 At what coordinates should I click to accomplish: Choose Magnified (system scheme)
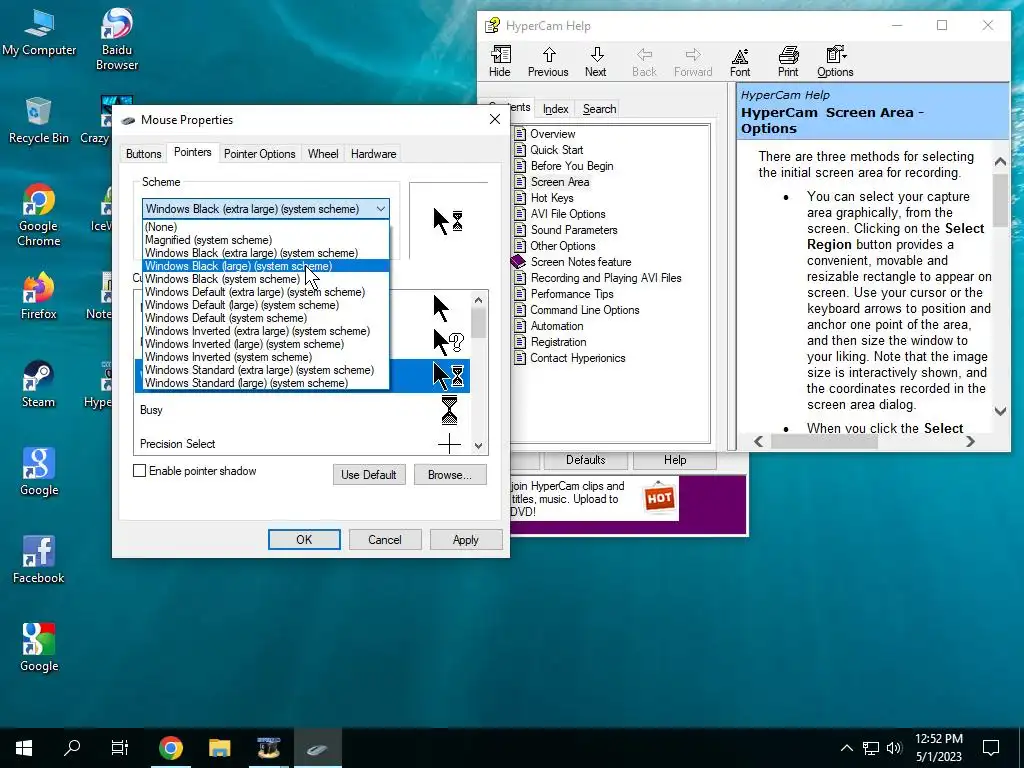266,240
